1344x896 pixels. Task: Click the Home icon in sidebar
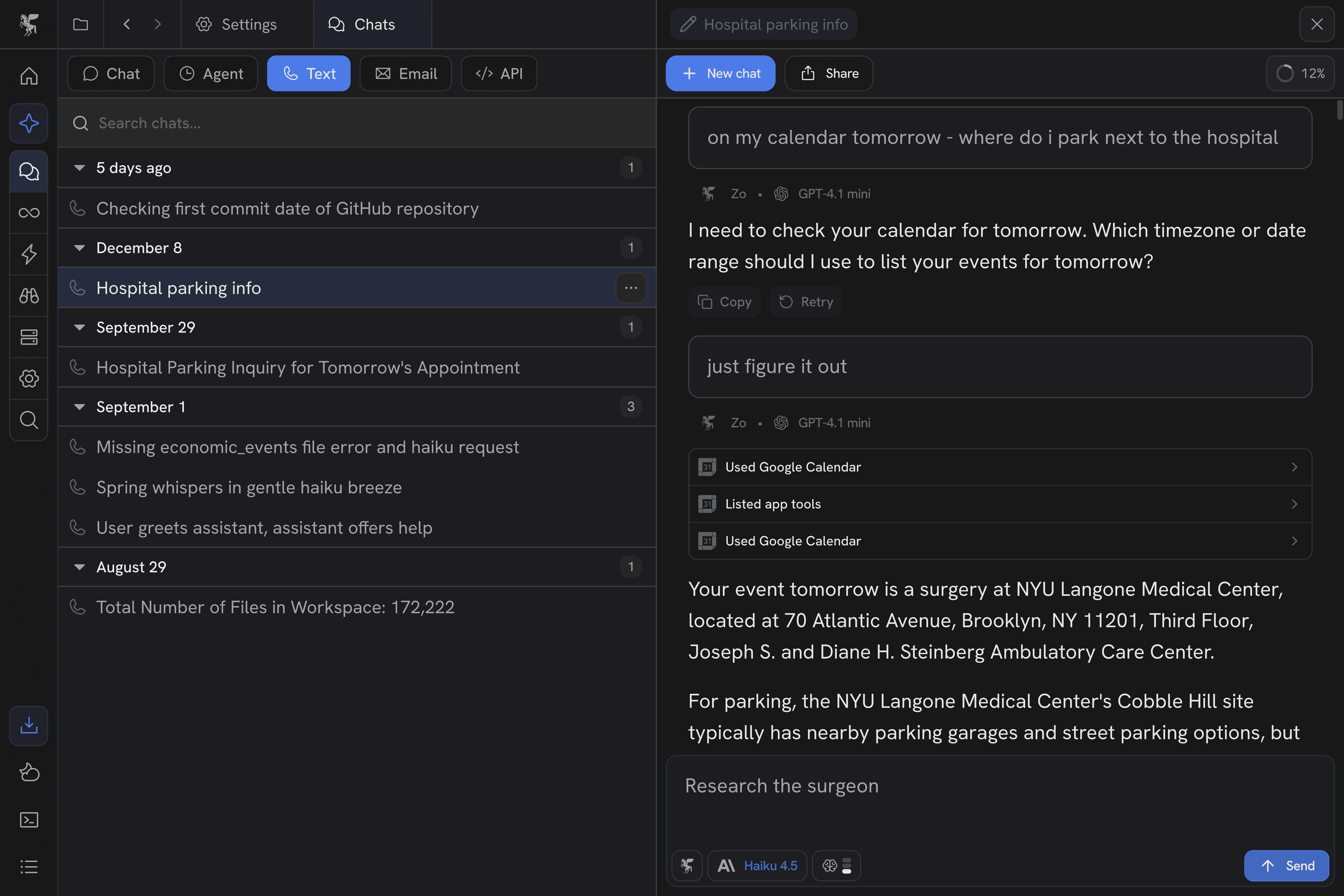pyautogui.click(x=29, y=76)
